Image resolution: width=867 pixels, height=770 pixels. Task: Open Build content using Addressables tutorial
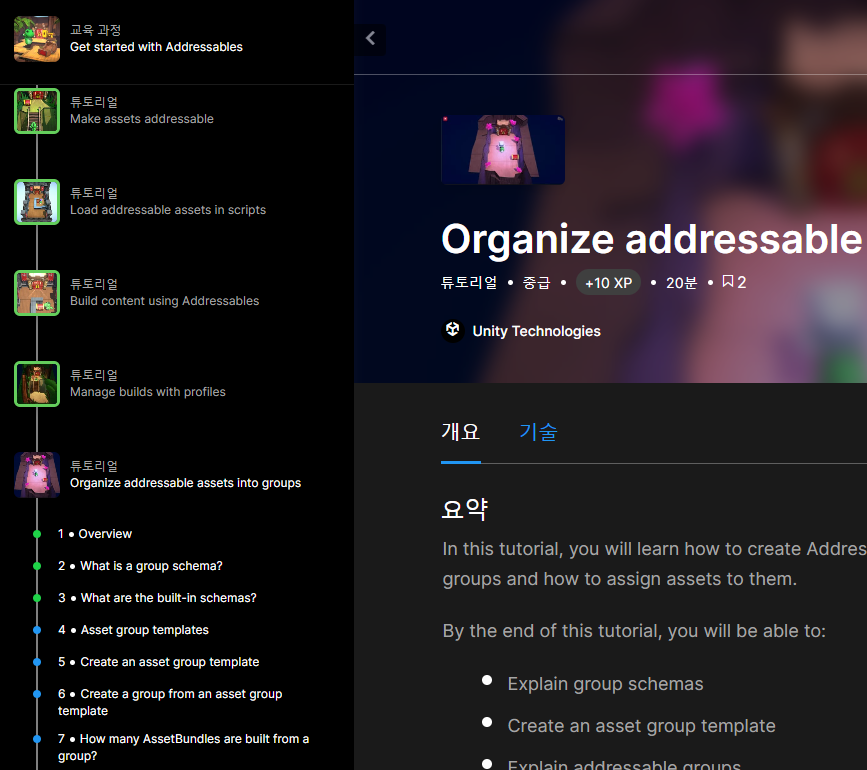pos(164,301)
